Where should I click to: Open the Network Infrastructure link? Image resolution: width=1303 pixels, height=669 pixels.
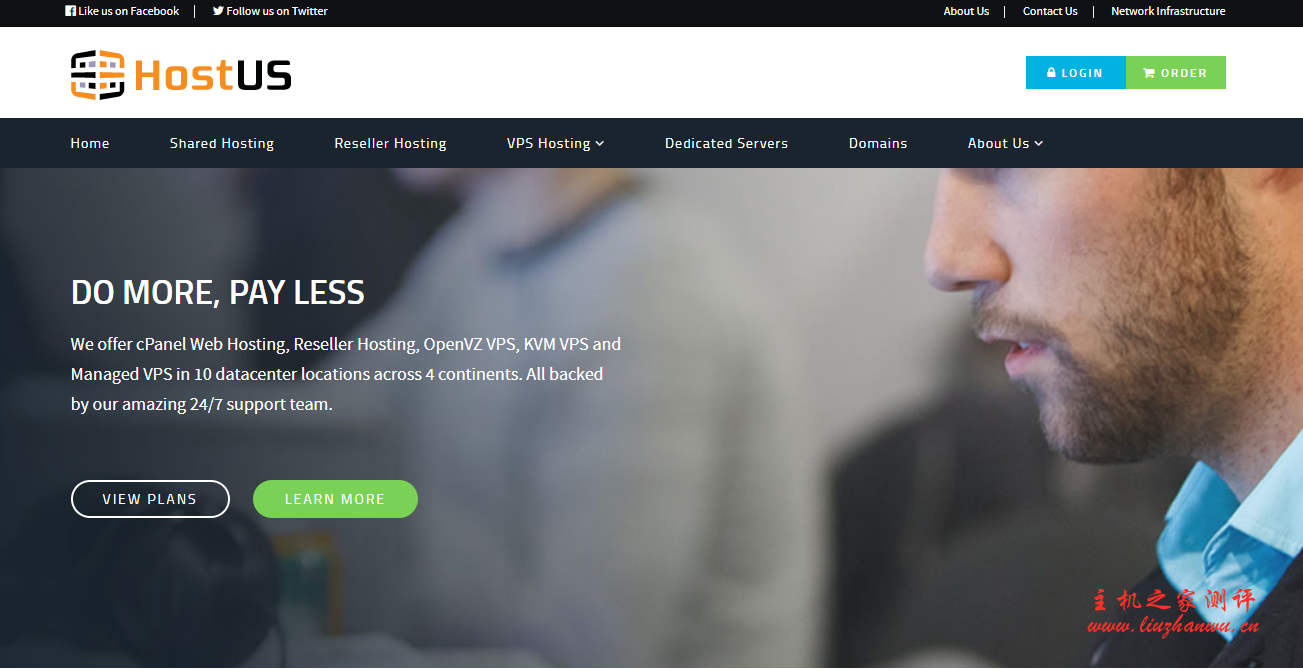[x=1168, y=11]
